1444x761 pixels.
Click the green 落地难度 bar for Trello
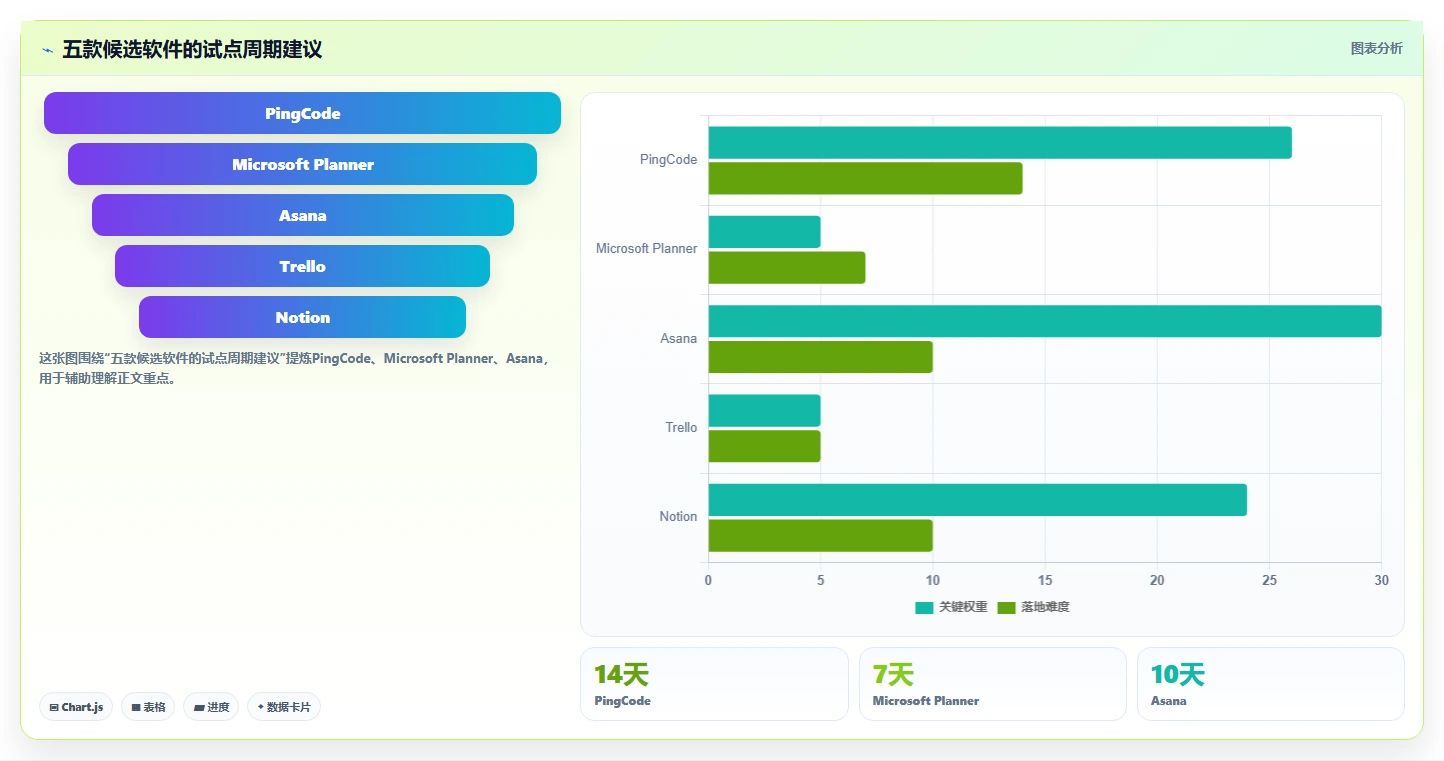764,446
